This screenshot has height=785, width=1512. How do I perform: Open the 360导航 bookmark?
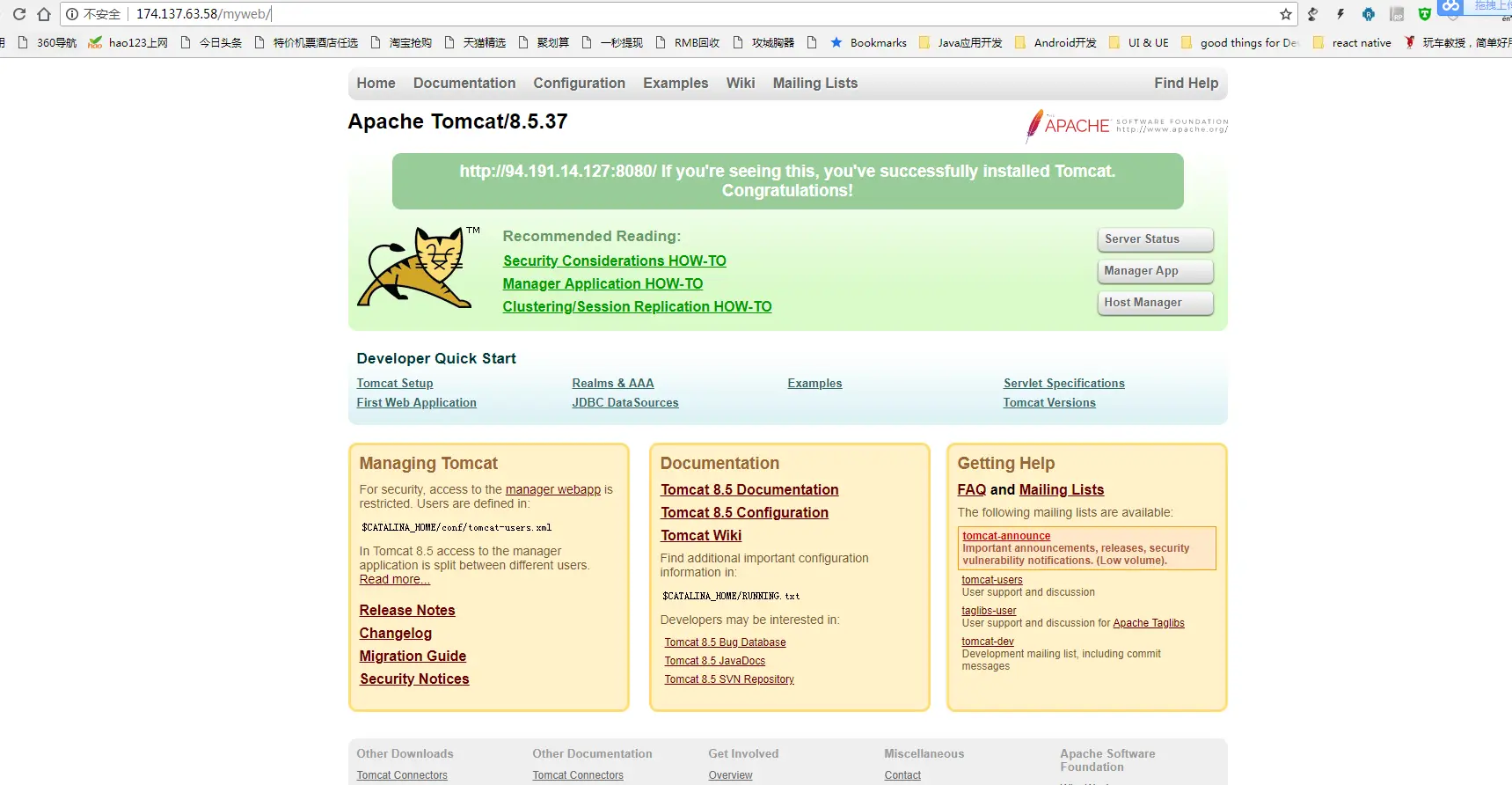tap(47, 42)
